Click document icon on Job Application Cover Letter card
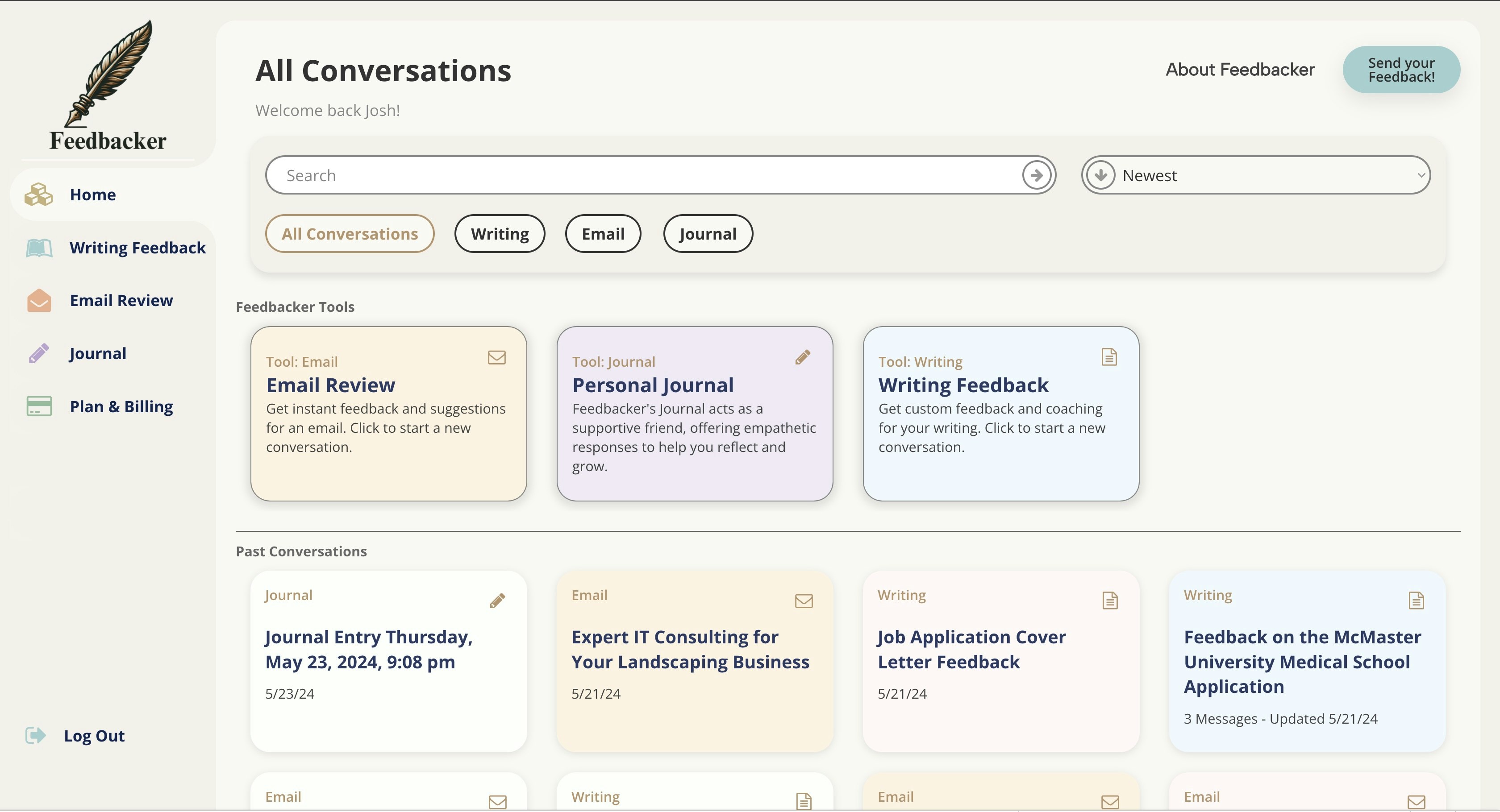1500x812 pixels. click(1110, 601)
